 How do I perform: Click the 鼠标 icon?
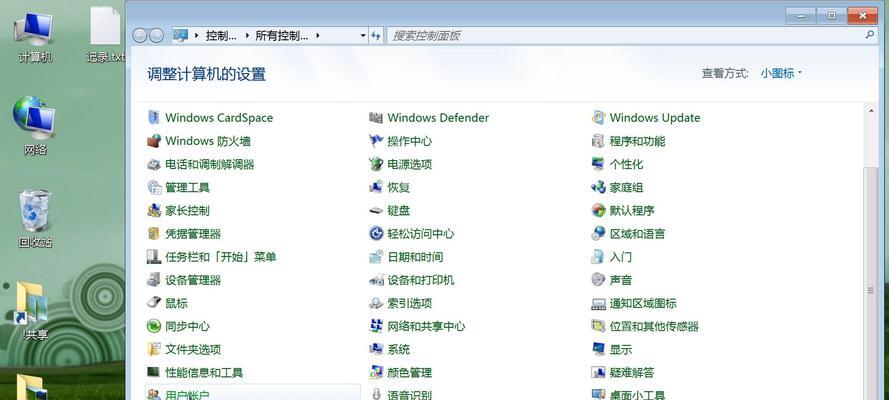(x=154, y=303)
